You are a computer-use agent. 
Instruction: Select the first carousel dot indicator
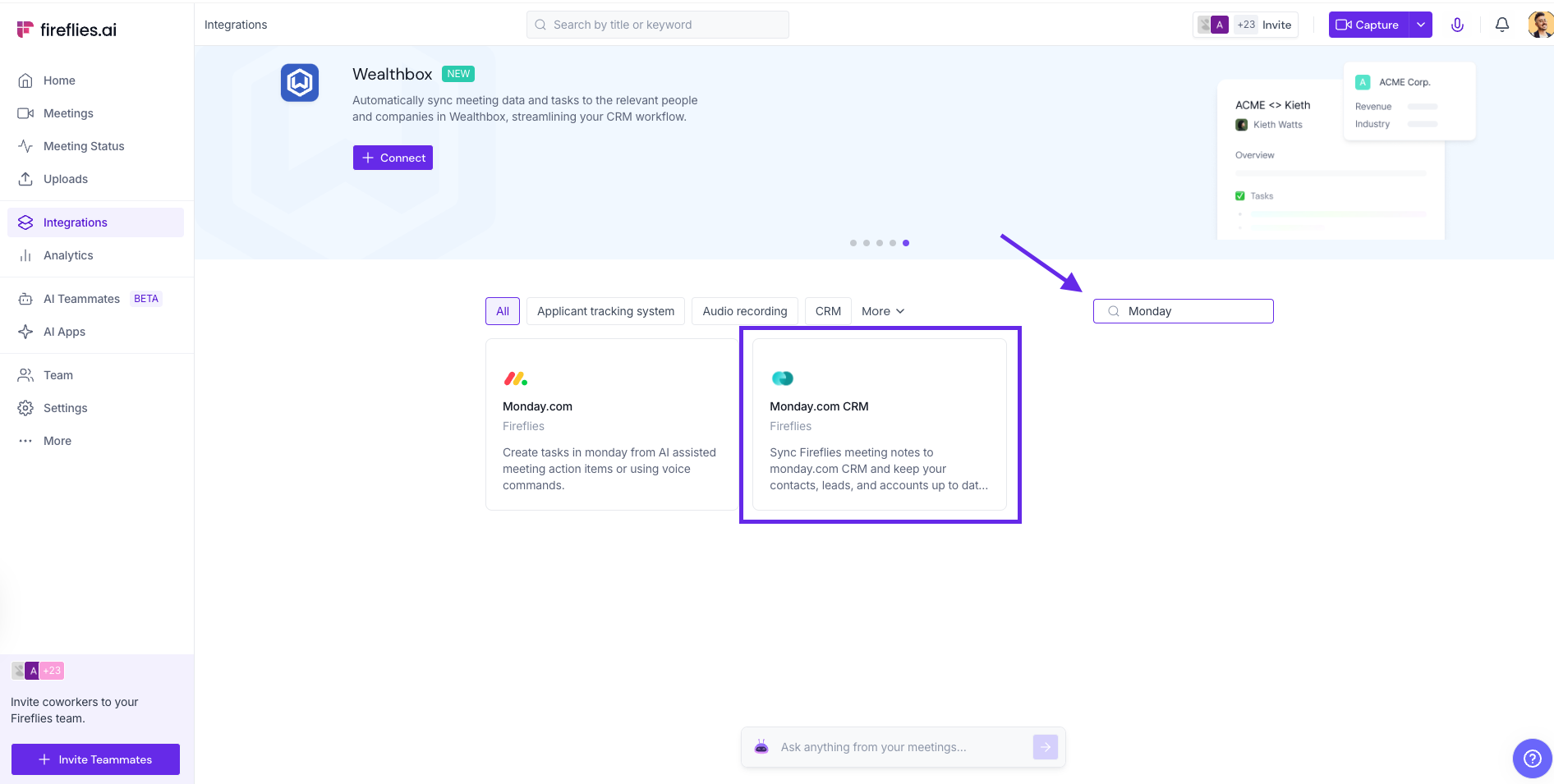tap(853, 243)
